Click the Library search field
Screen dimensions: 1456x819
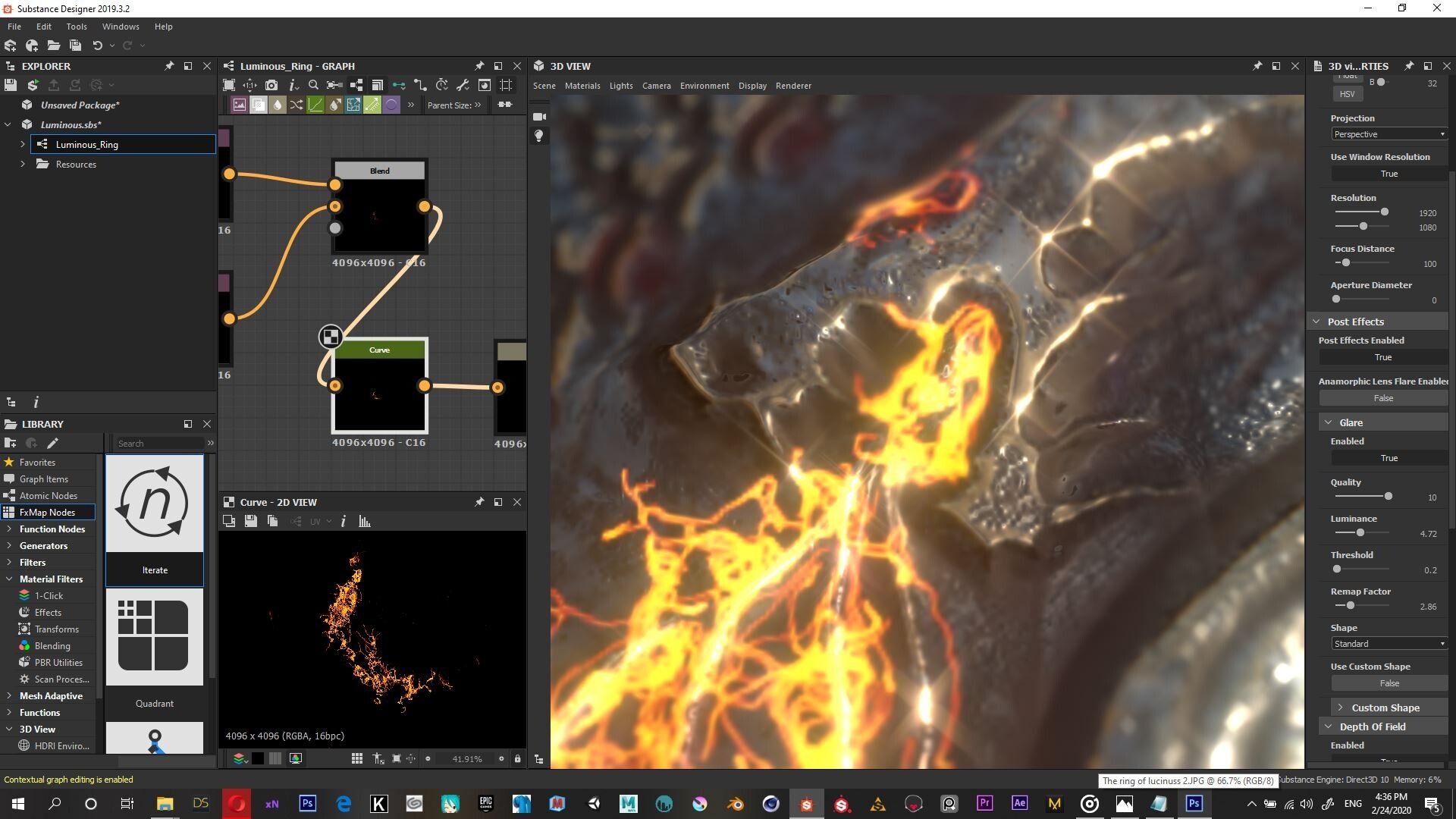159,444
